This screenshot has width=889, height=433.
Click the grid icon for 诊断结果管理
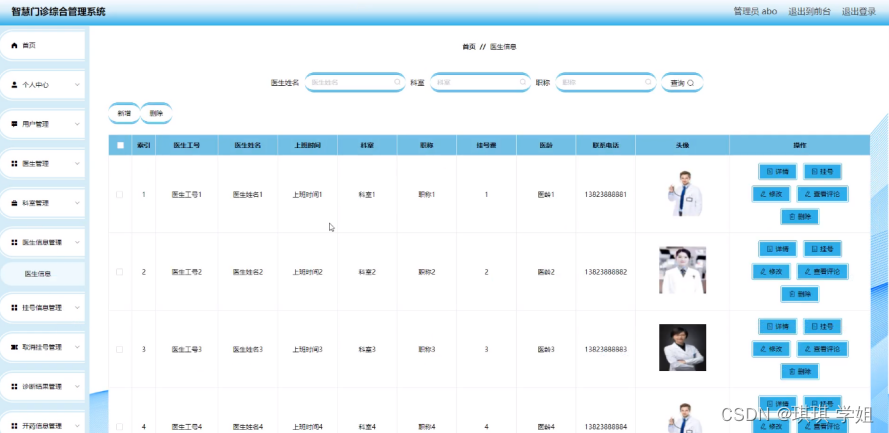[15, 387]
